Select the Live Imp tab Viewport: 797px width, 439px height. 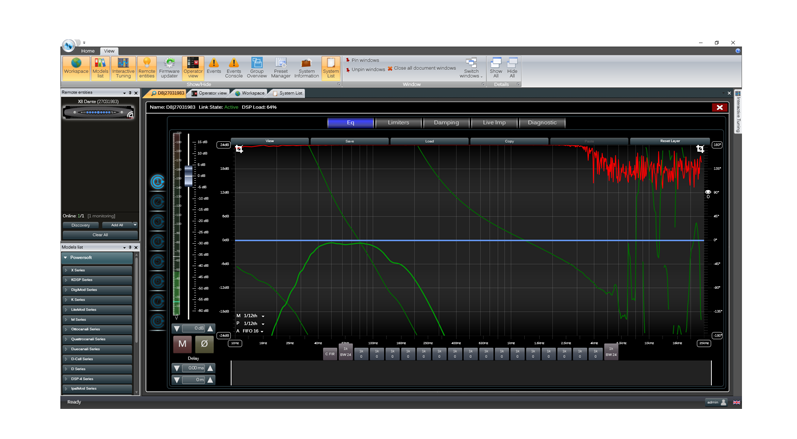click(494, 122)
